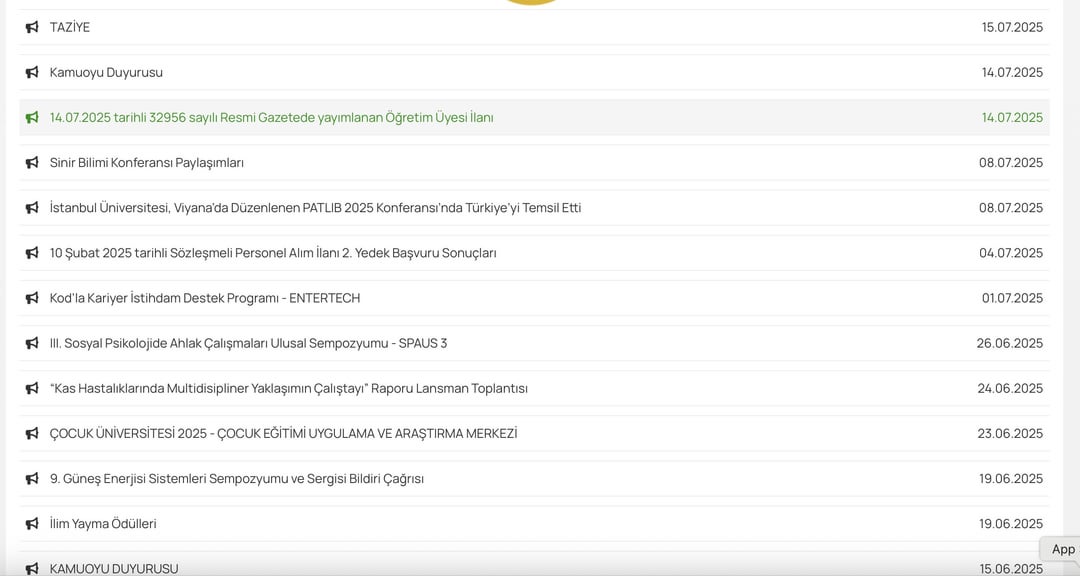Click megaphone icon beside Kamuoyu Duyurusu 14.07.2025
The height and width of the screenshot is (576, 1080).
pos(32,72)
